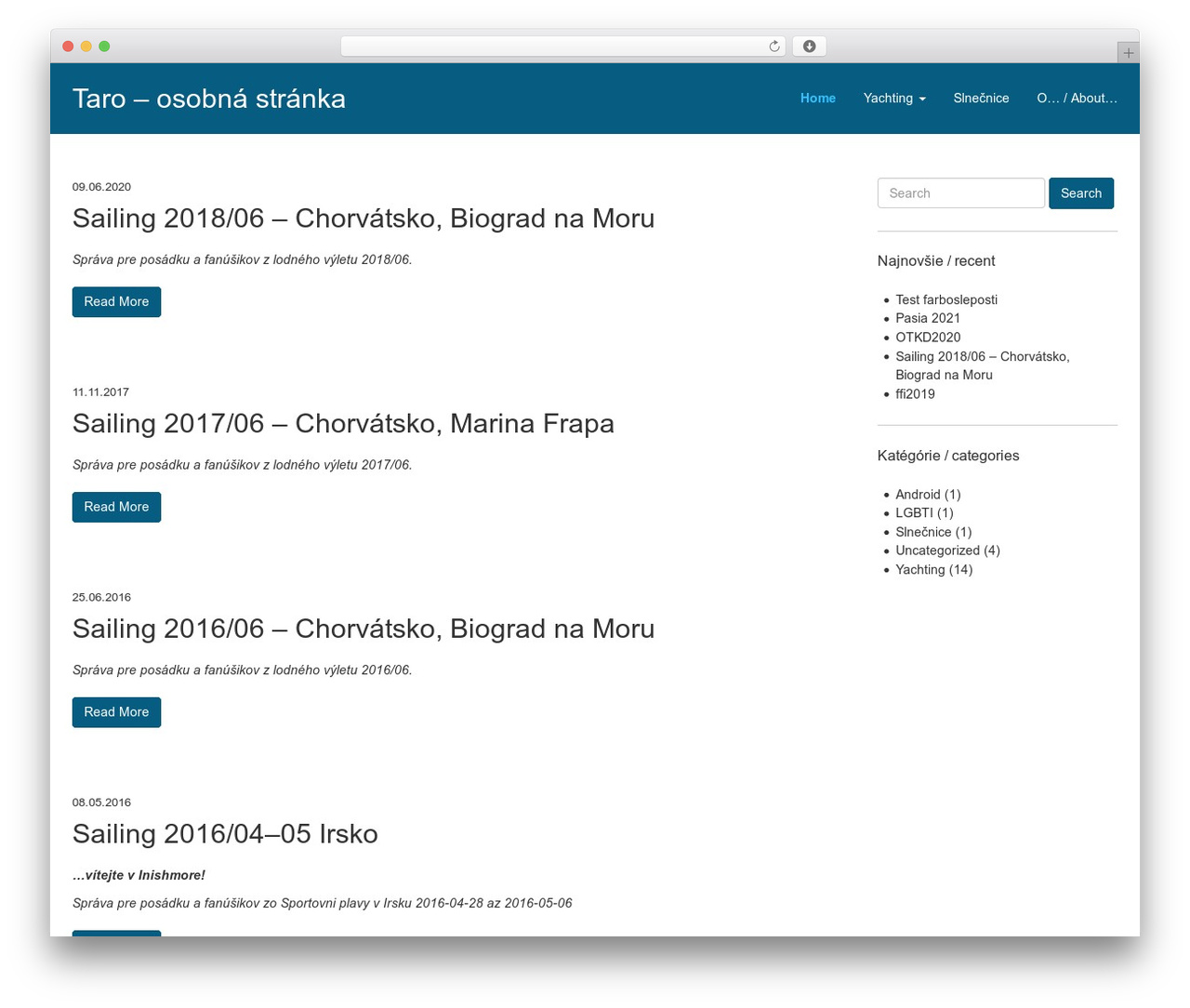Select the date 11.11.2017
1190x1008 pixels.
[100, 392]
